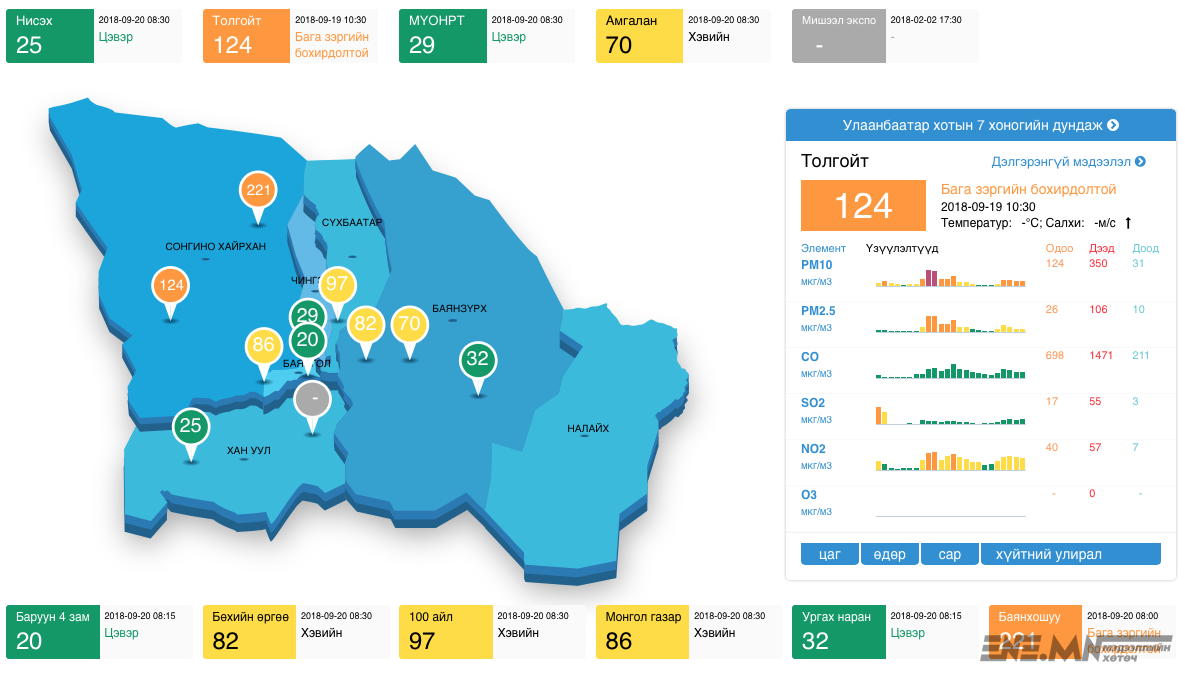1185x681 pixels.
Task: Select the yellow map pin showing 82
Action: click(365, 324)
